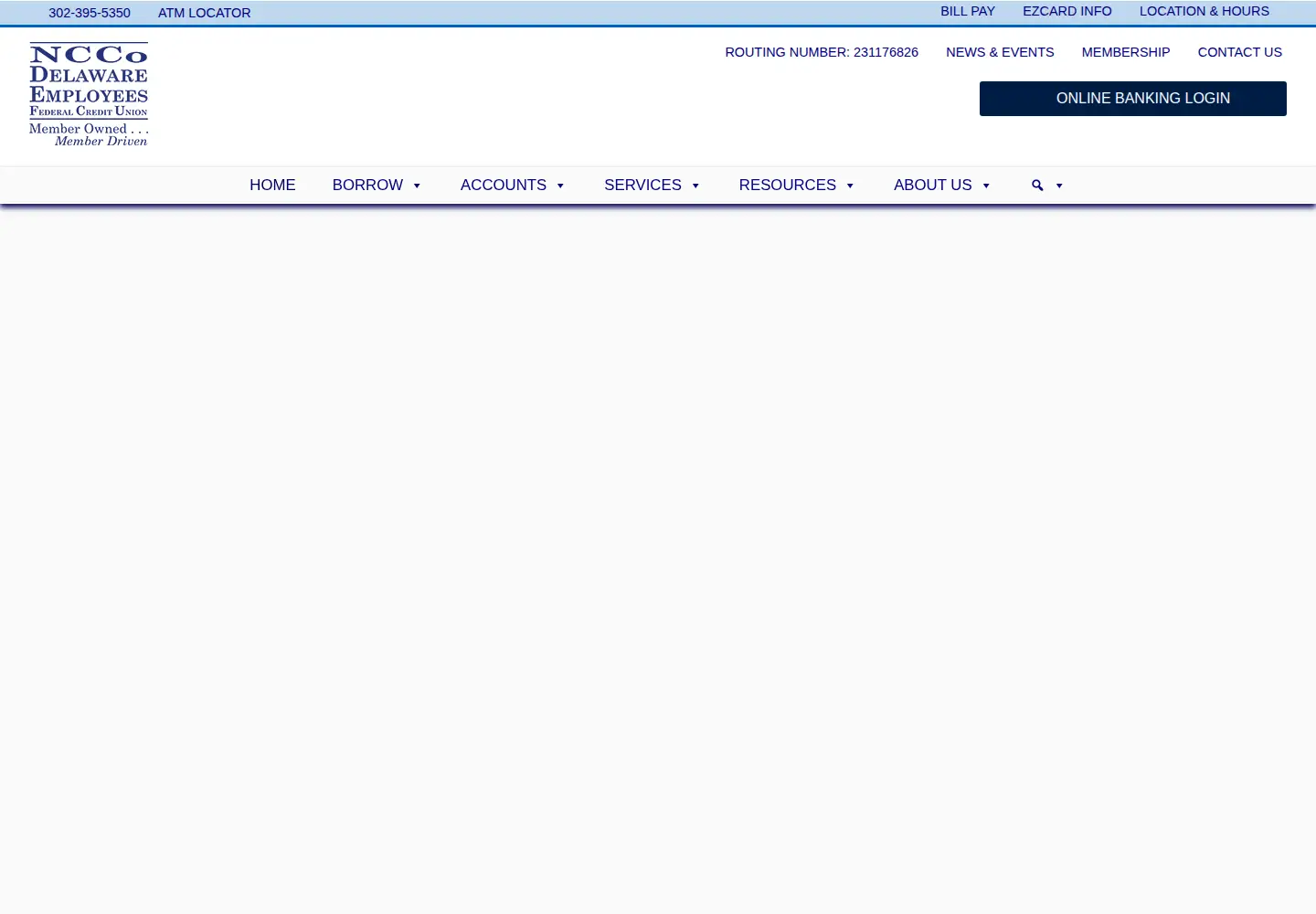Open the Membership link
Screen dimensions: 1316x914
(1126, 52)
